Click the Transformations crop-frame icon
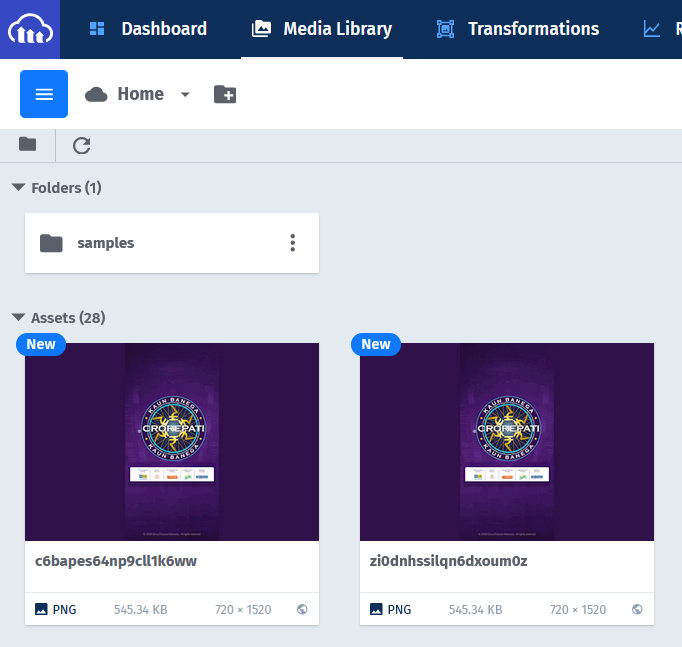682x647 pixels. tap(445, 29)
